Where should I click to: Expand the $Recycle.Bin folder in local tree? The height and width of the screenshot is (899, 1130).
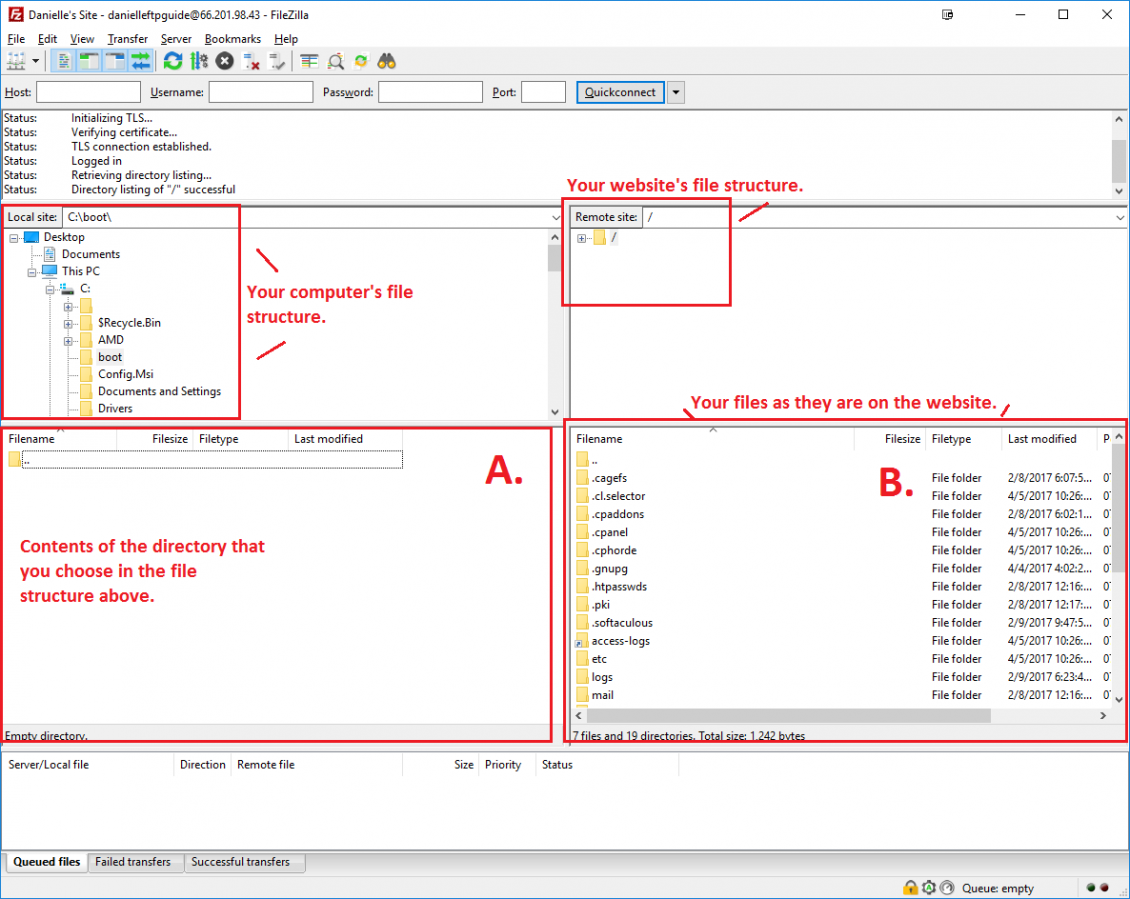68,323
